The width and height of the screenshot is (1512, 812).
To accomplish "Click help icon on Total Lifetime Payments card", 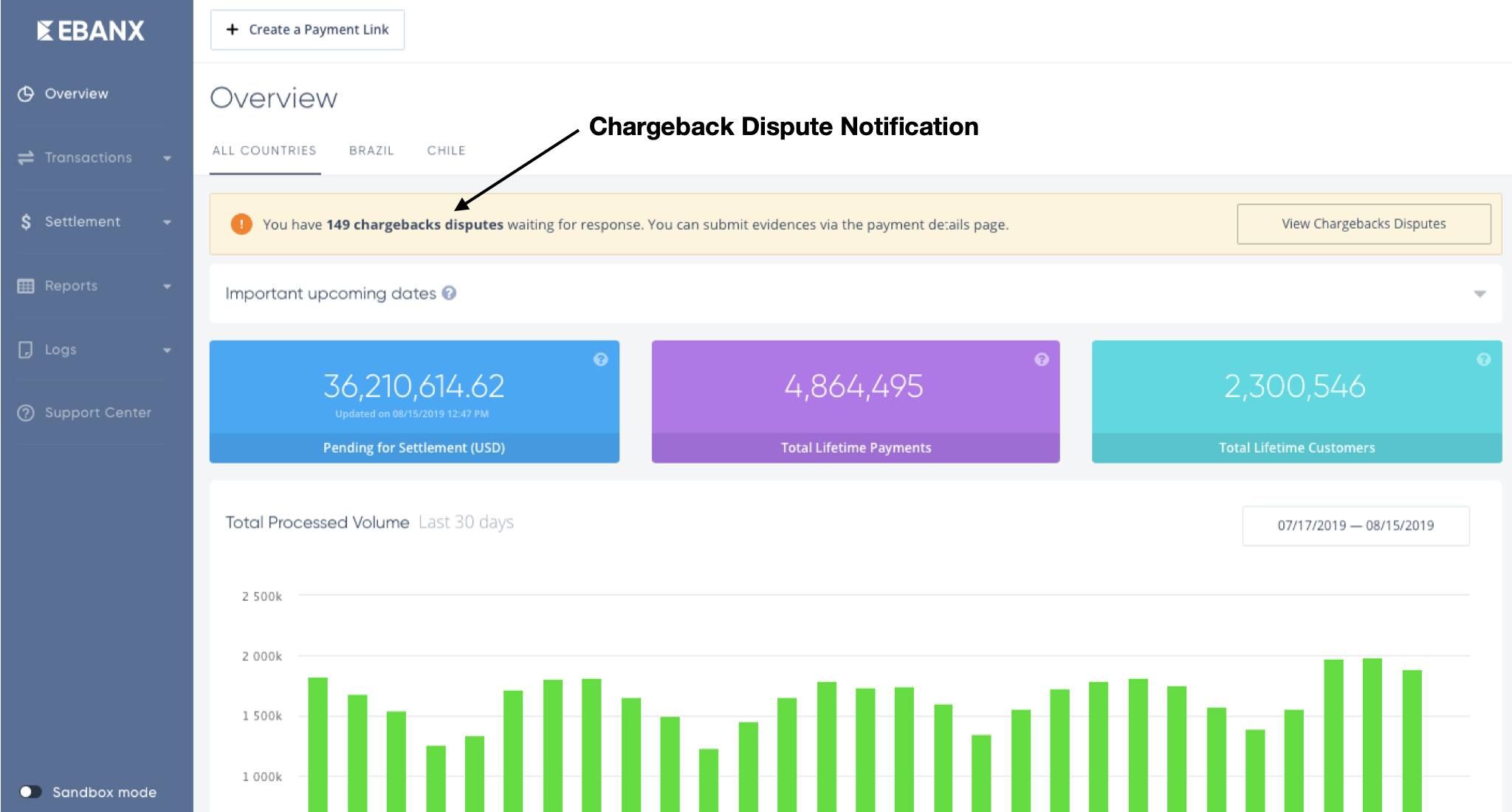I will 1042,359.
